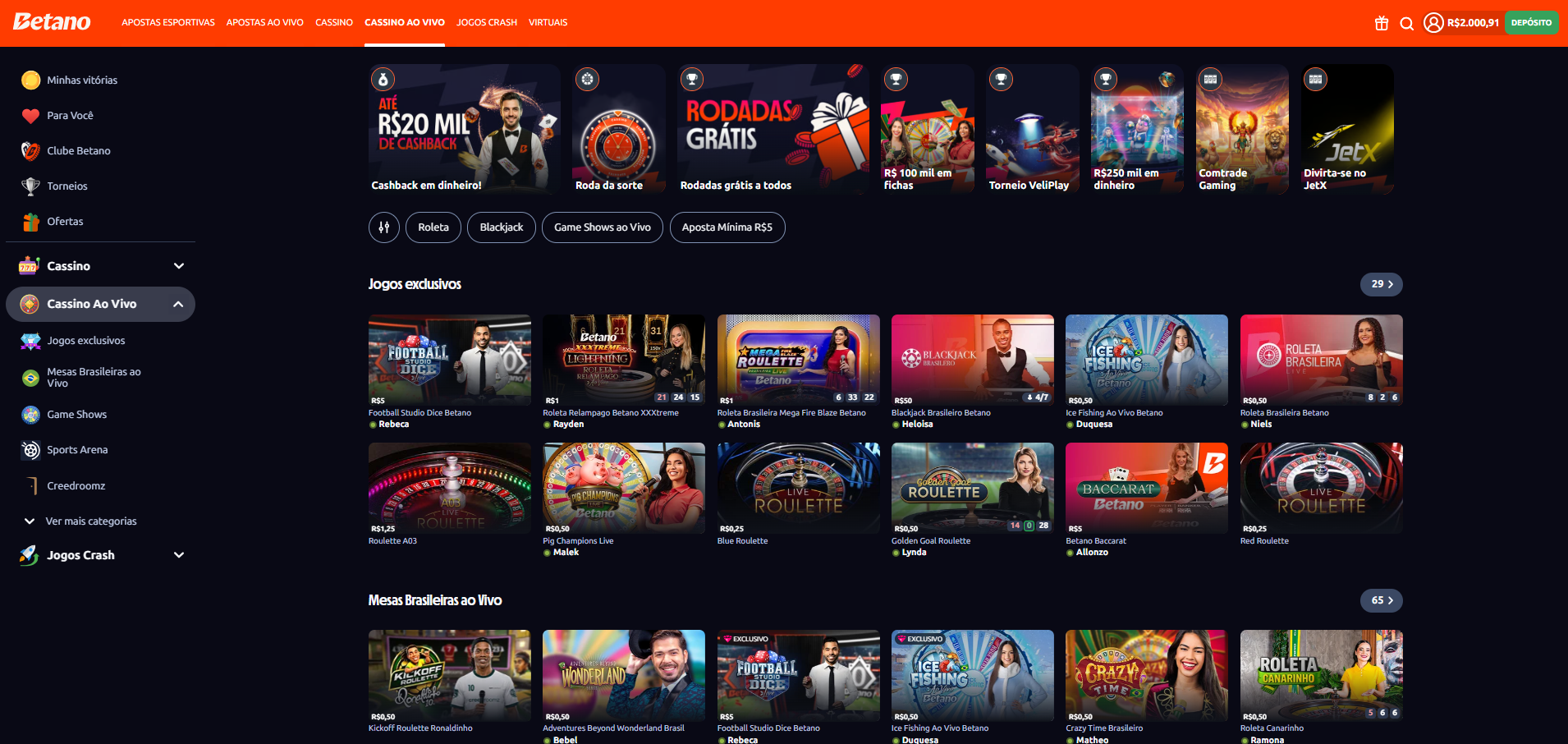Open search with the magnifier icon
This screenshot has width=1568, height=744.
(x=1406, y=23)
